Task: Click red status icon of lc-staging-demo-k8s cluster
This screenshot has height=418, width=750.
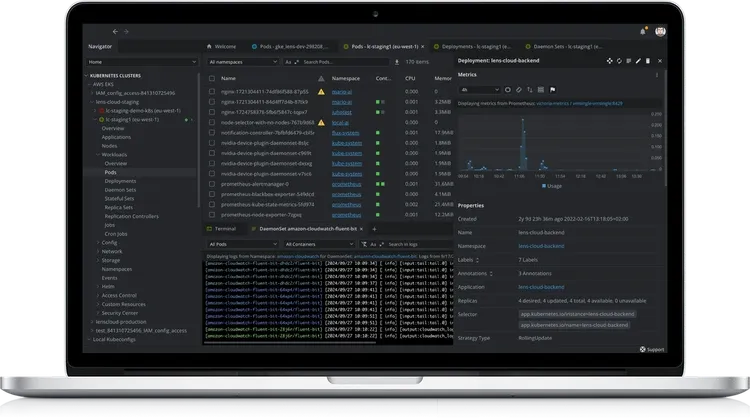Action: (x=101, y=110)
